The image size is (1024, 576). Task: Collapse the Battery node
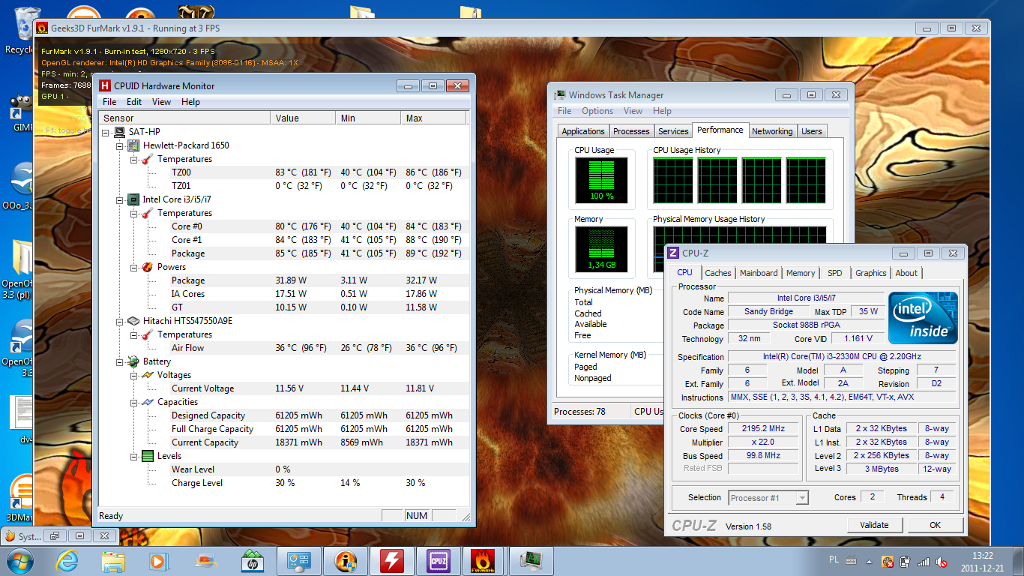120,362
